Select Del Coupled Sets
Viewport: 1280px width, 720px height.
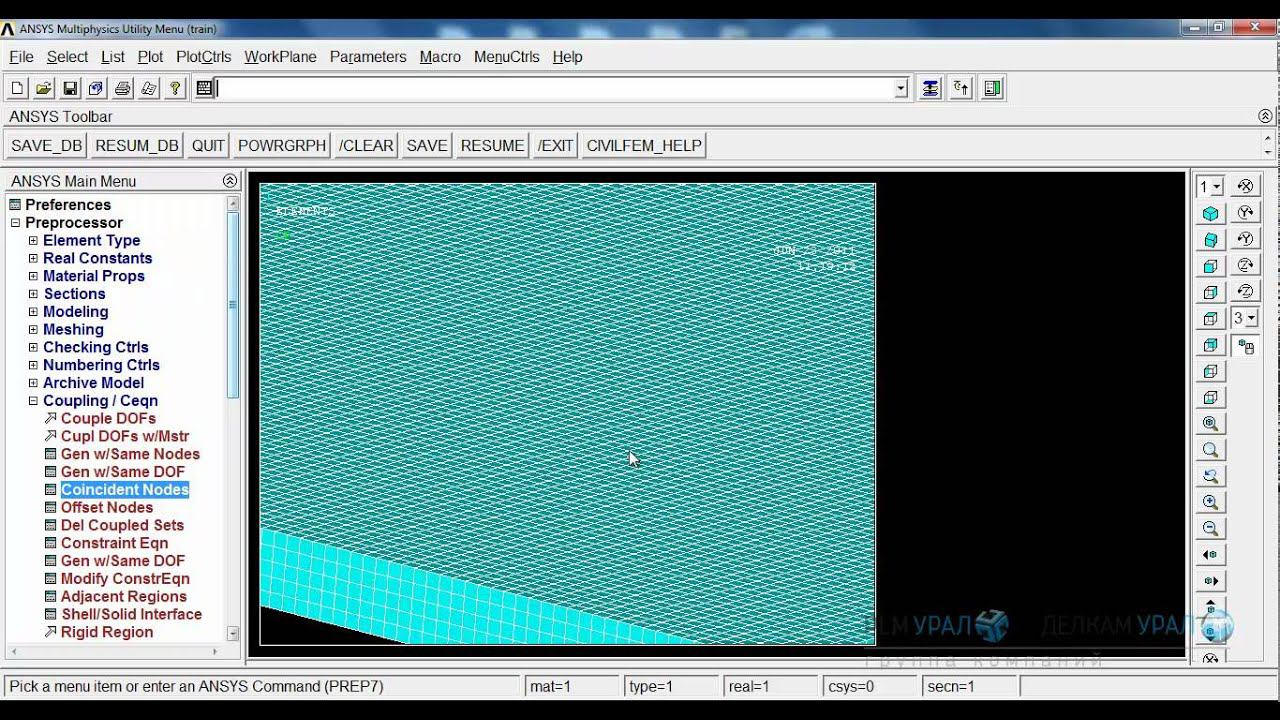tap(122, 526)
